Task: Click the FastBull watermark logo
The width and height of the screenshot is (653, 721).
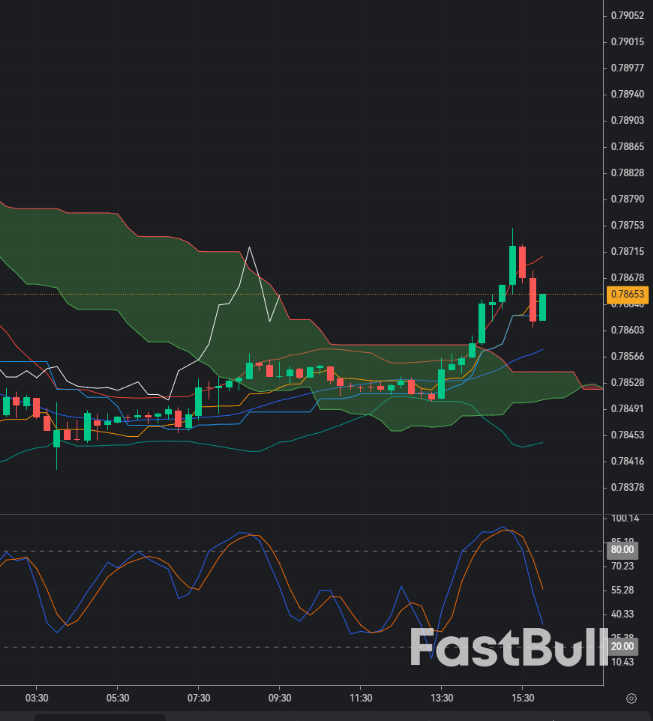Action: click(x=508, y=647)
